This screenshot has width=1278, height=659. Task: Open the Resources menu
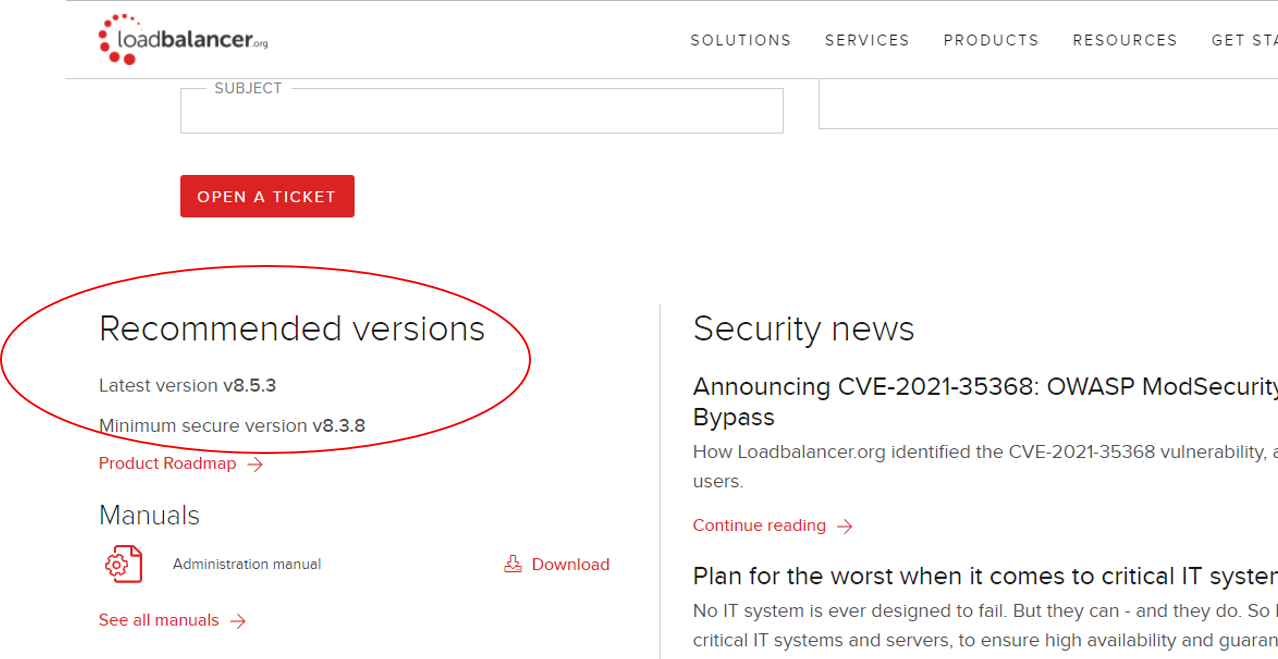pos(1125,41)
